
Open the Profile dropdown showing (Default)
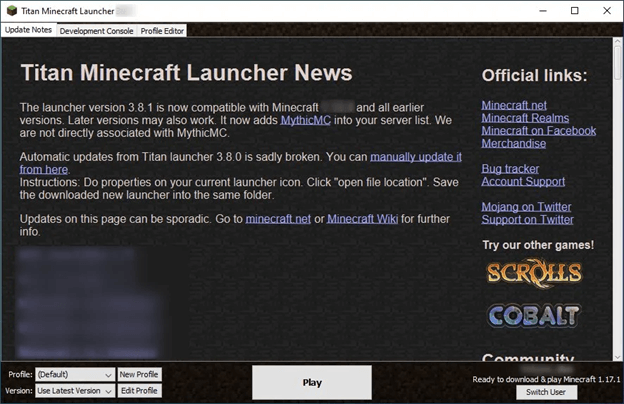[x=75, y=375]
